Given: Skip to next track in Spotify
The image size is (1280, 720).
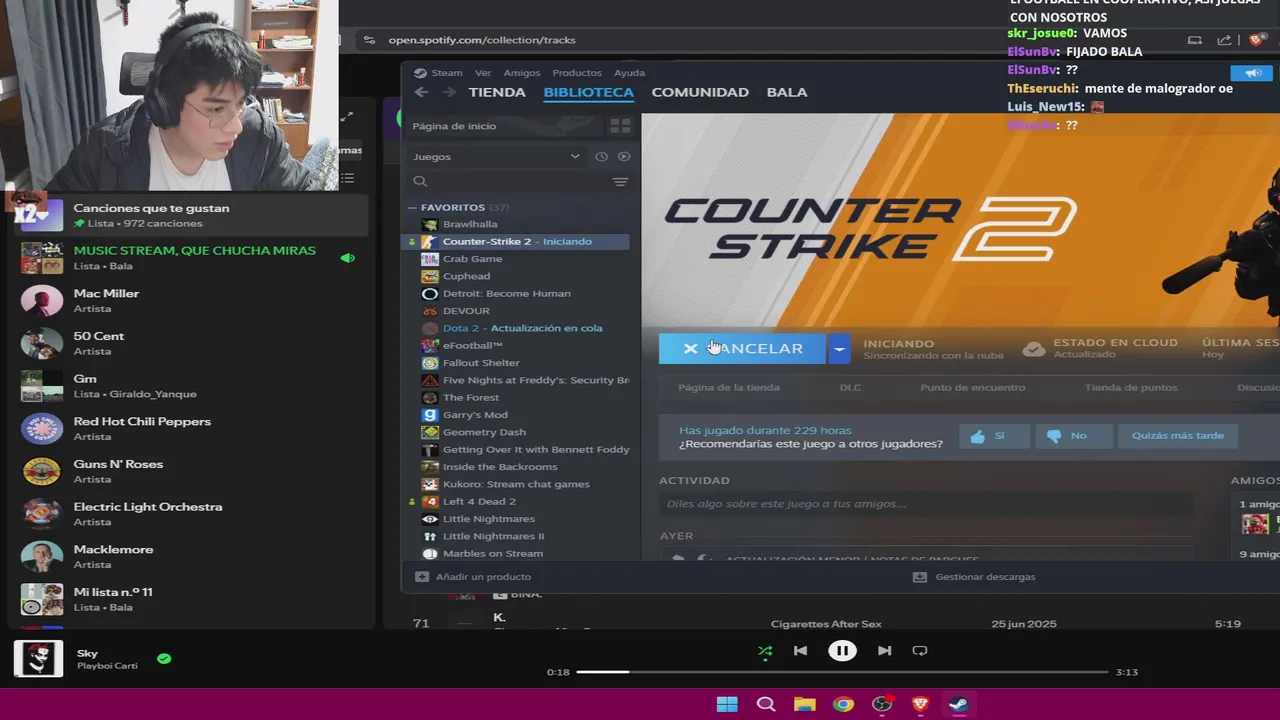Looking at the screenshot, I should 884,651.
